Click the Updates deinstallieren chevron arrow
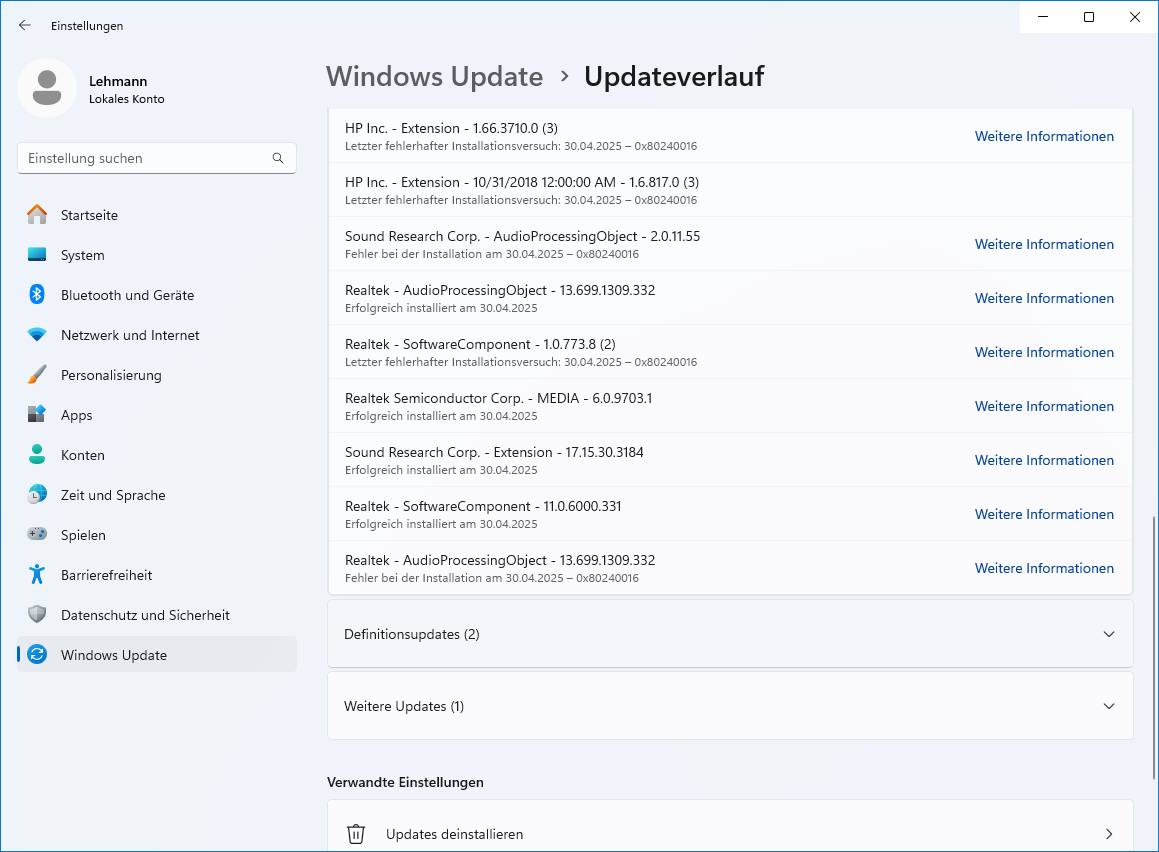 click(x=1109, y=834)
